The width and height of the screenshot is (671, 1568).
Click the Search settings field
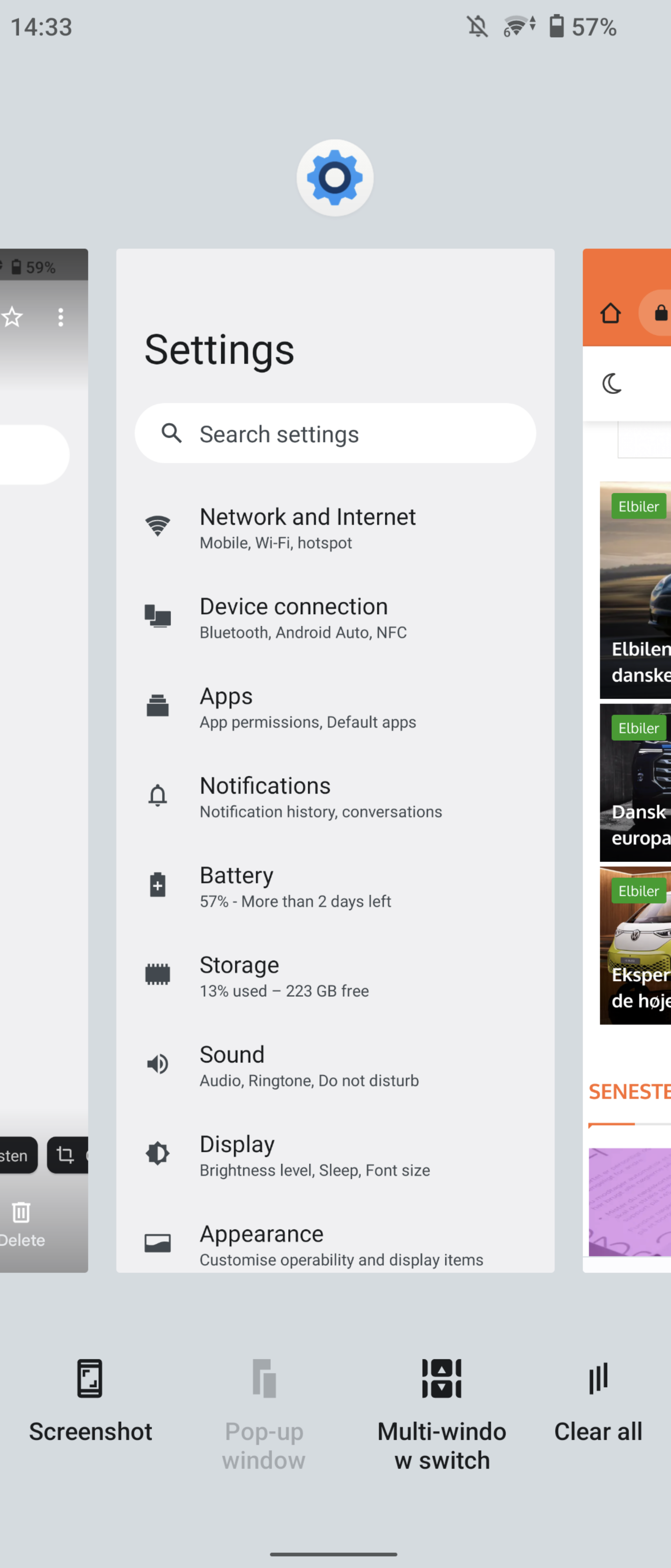tap(335, 433)
